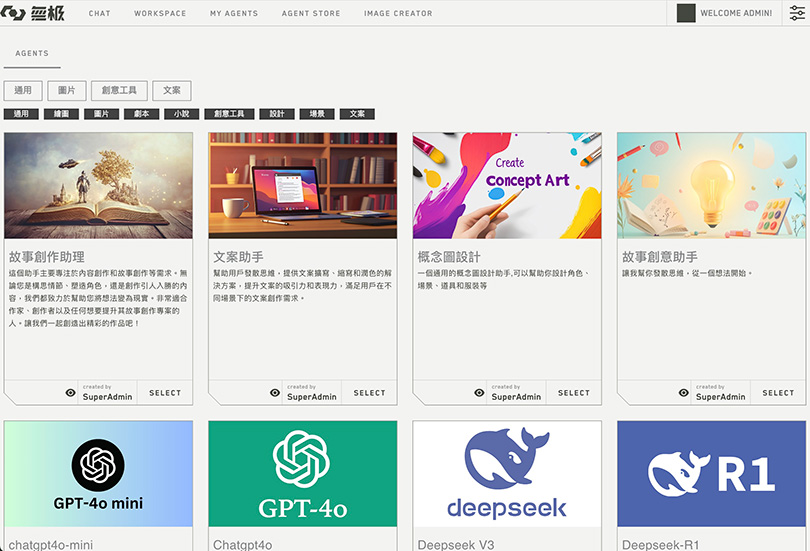Click the admin user avatar
This screenshot has height=551, width=810.
coord(686,13)
